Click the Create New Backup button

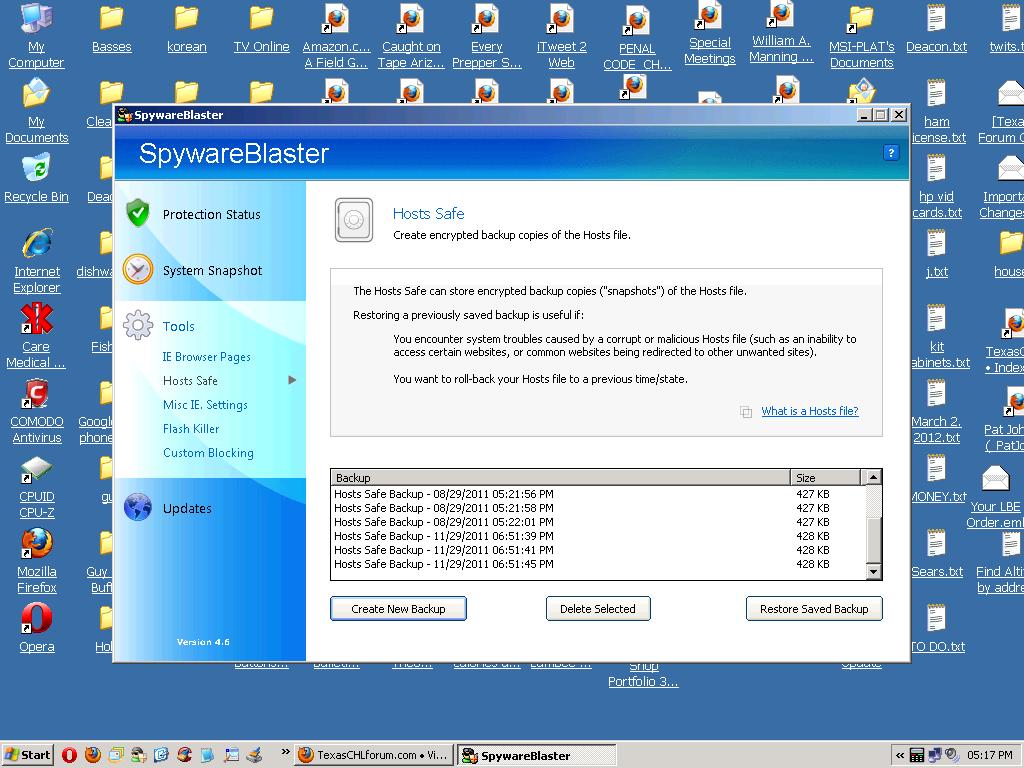pos(398,609)
